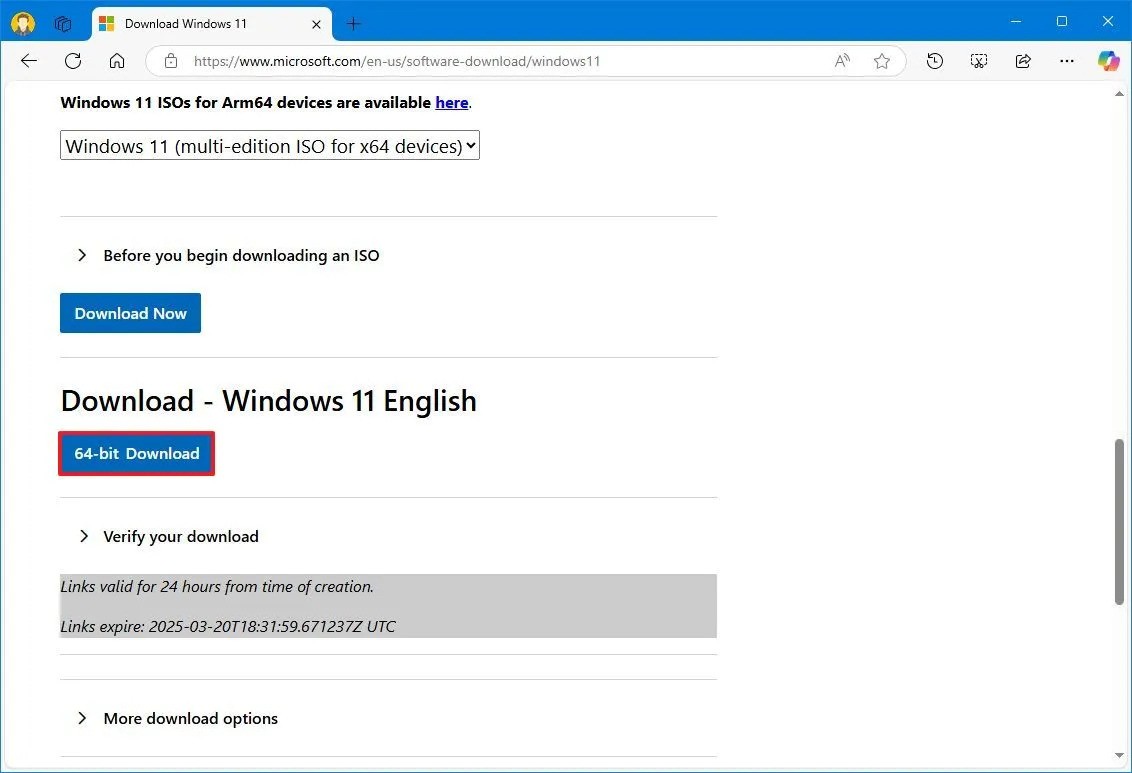The image size is (1132, 773).
Task: Click the "64-bit Download" button
Action: 136,453
